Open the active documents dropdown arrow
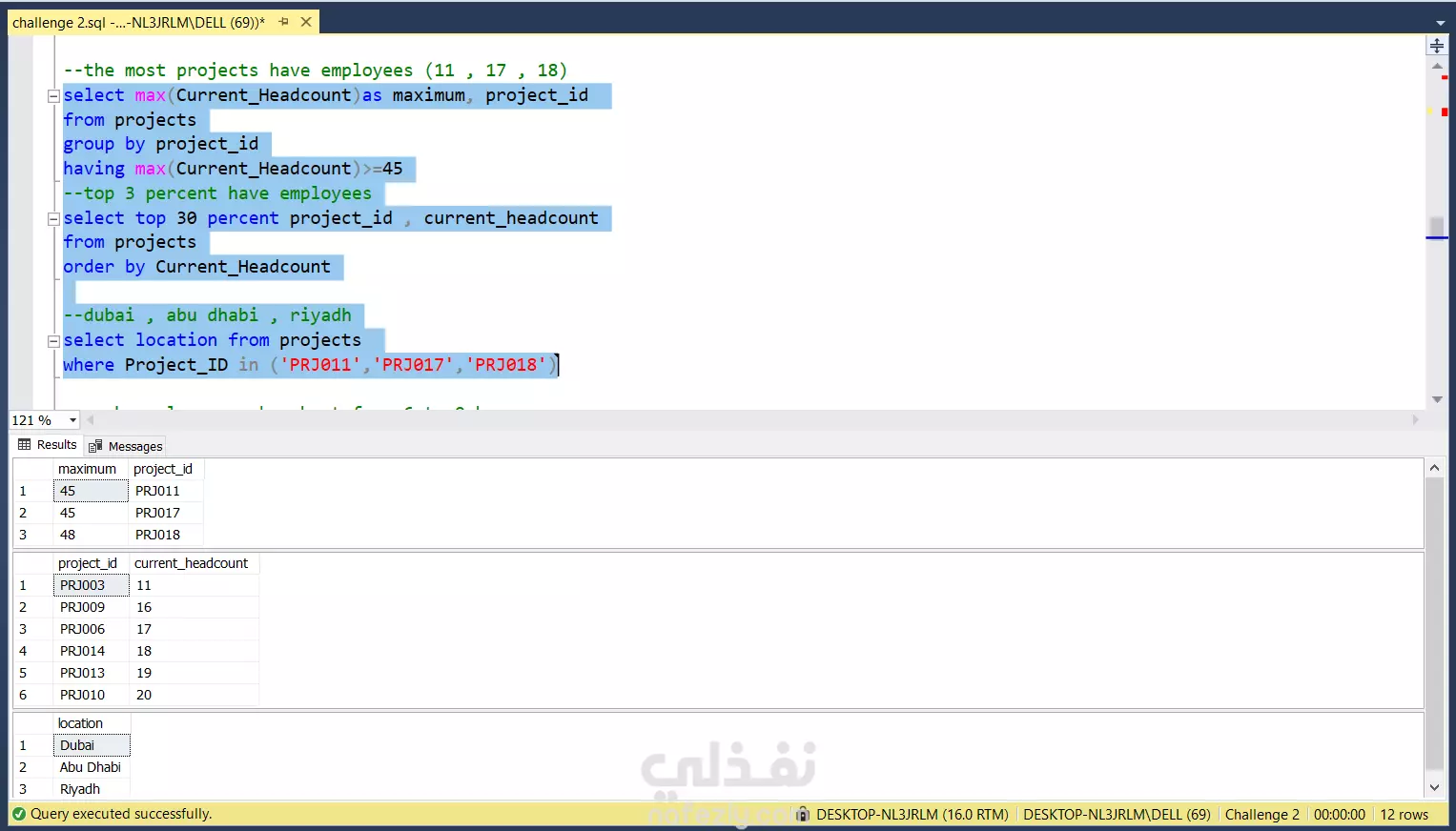Image resolution: width=1456 pixels, height=831 pixels. (1440, 23)
